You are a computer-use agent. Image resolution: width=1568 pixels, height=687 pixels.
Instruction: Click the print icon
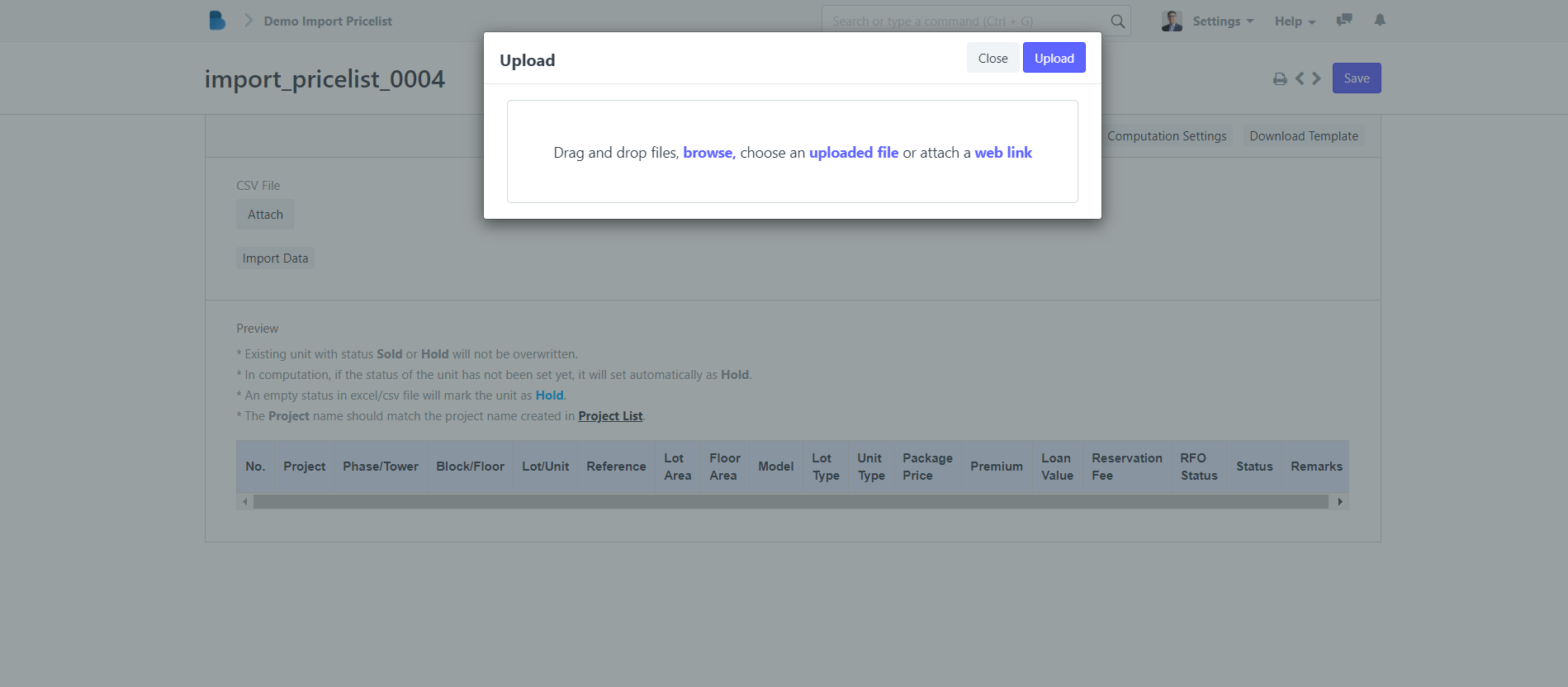pyautogui.click(x=1280, y=79)
